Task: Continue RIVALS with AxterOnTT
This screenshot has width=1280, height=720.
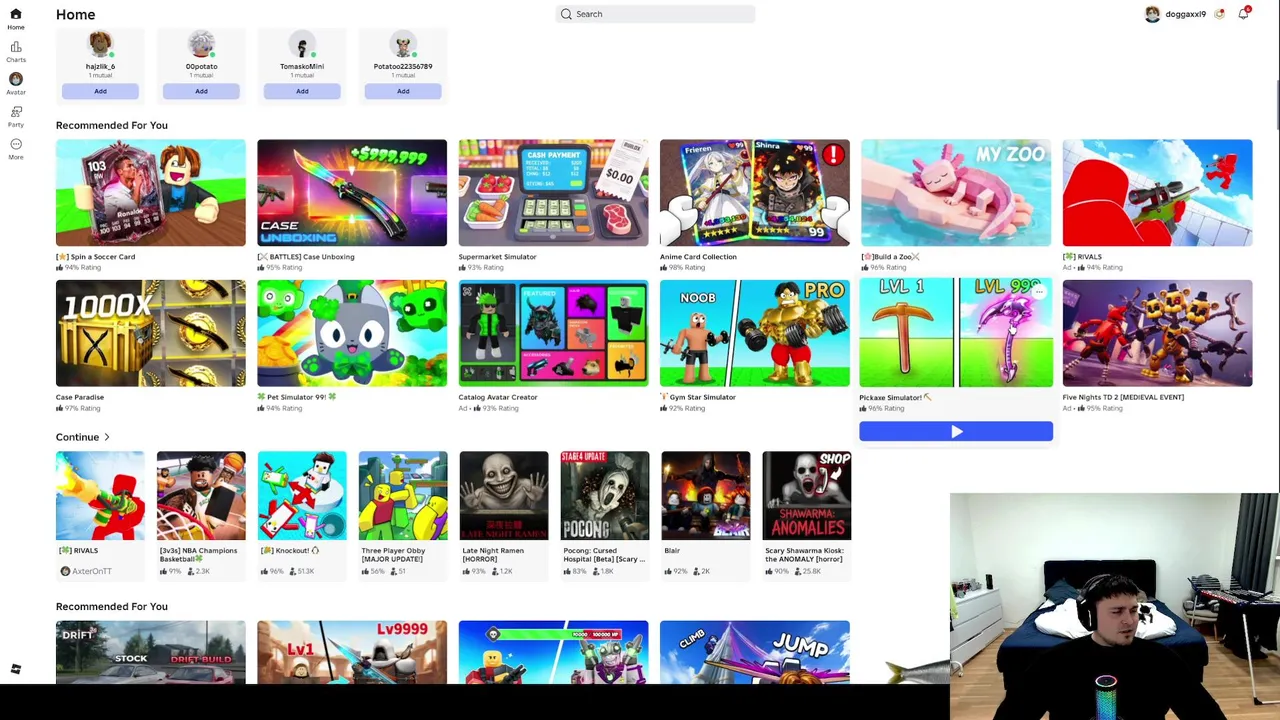Action: [x=100, y=496]
